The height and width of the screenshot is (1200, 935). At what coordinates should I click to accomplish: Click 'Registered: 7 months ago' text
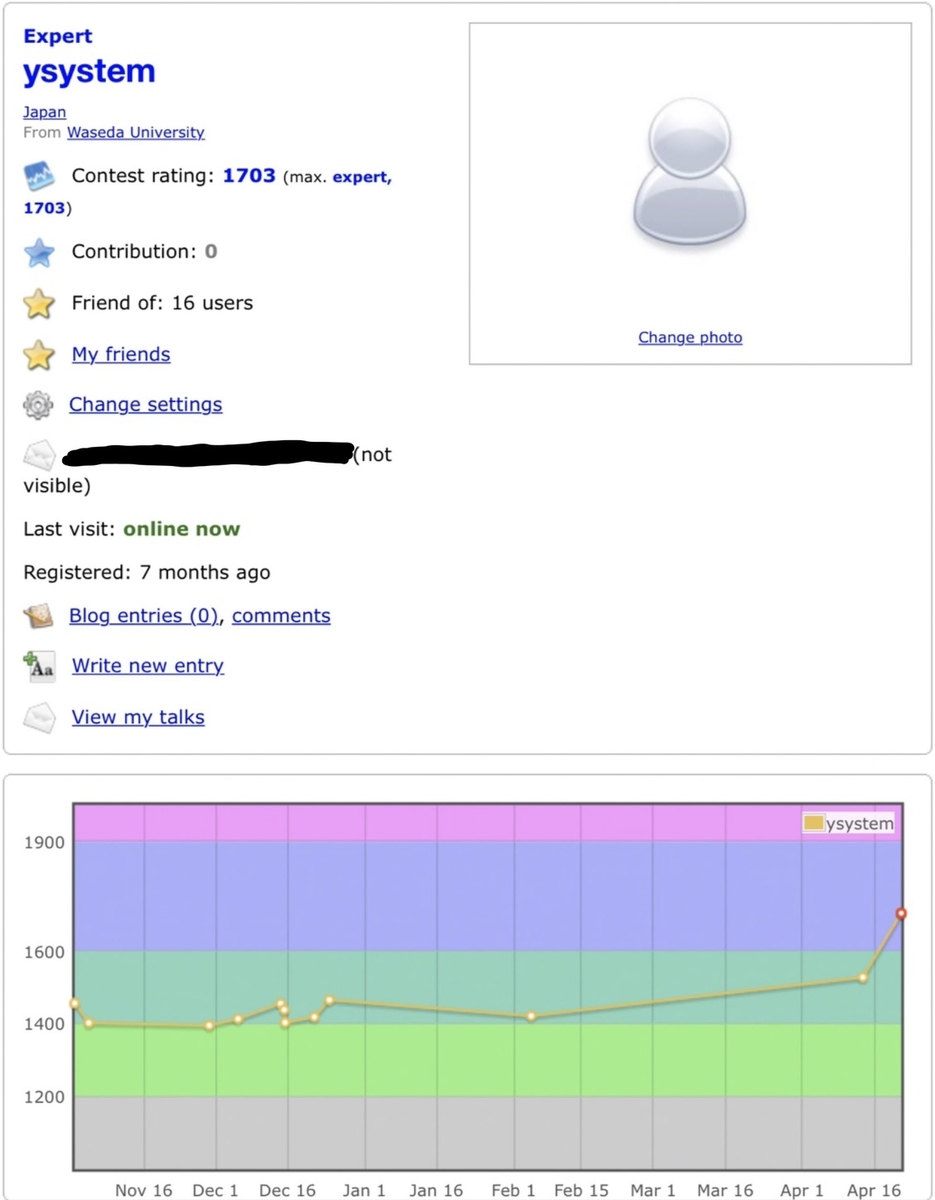coord(147,572)
